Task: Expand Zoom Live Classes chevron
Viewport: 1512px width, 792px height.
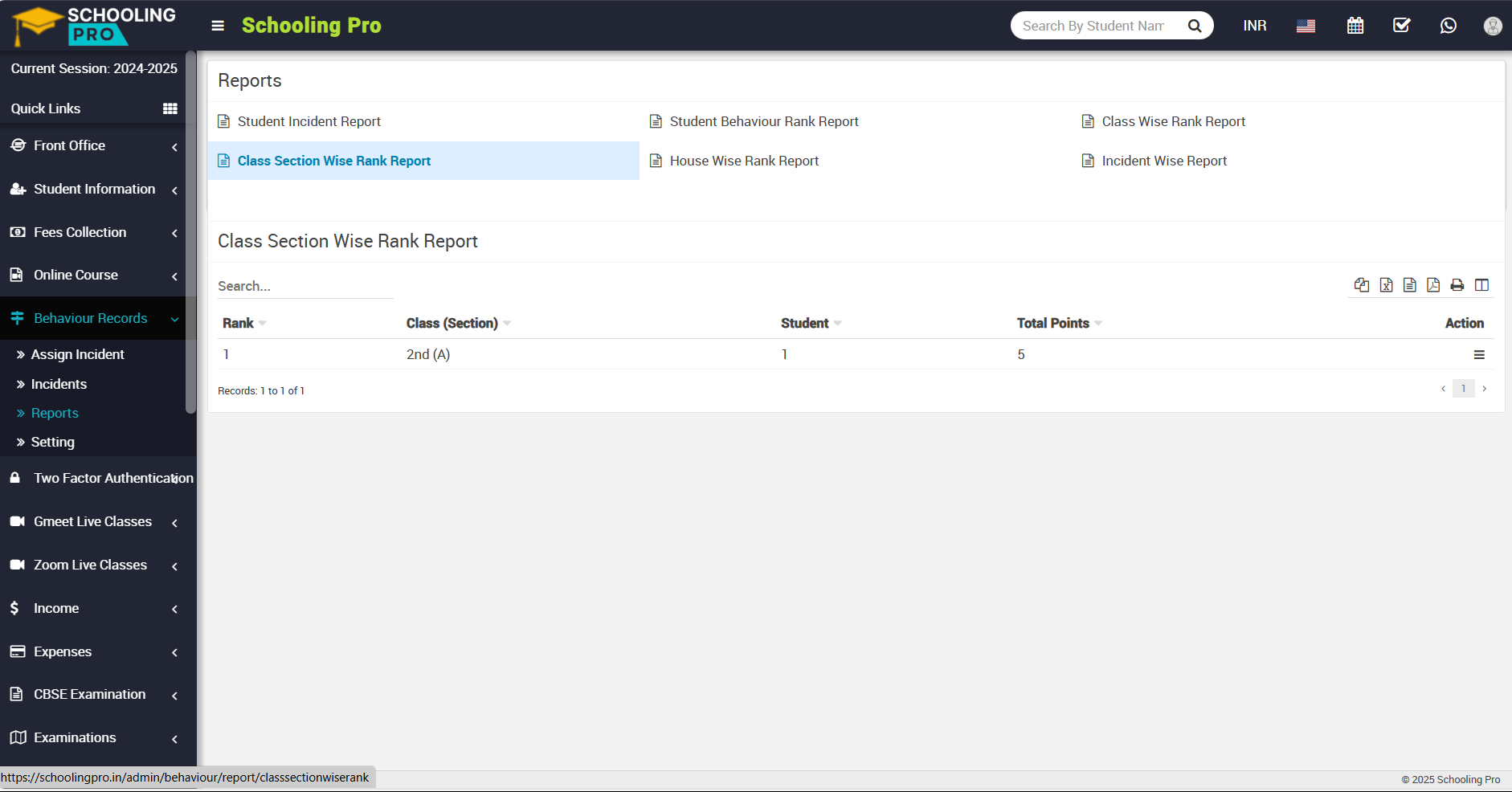Action: point(174,566)
